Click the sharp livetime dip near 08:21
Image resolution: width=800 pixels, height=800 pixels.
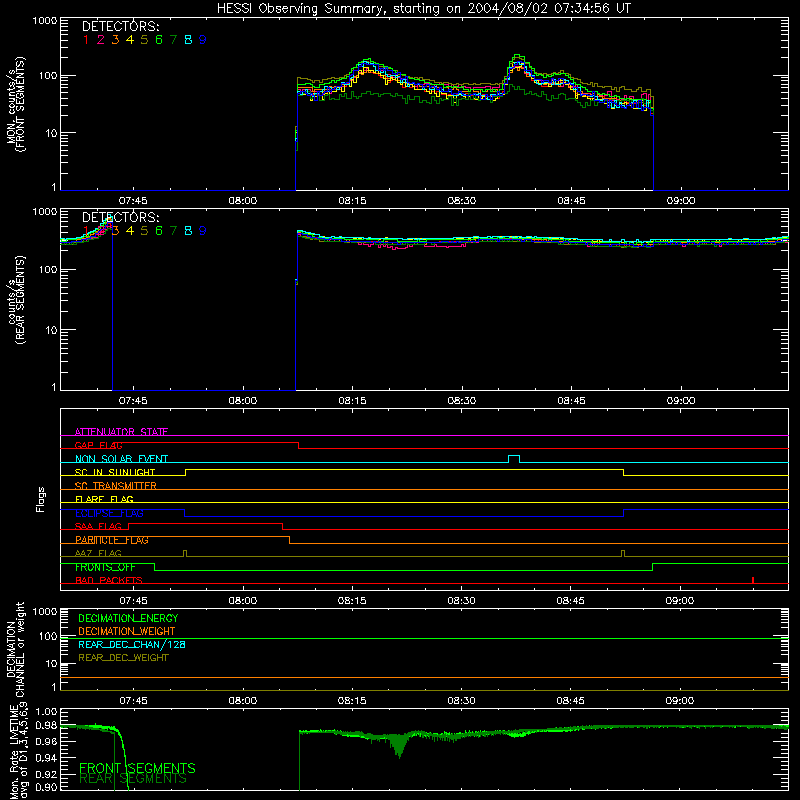(399, 747)
